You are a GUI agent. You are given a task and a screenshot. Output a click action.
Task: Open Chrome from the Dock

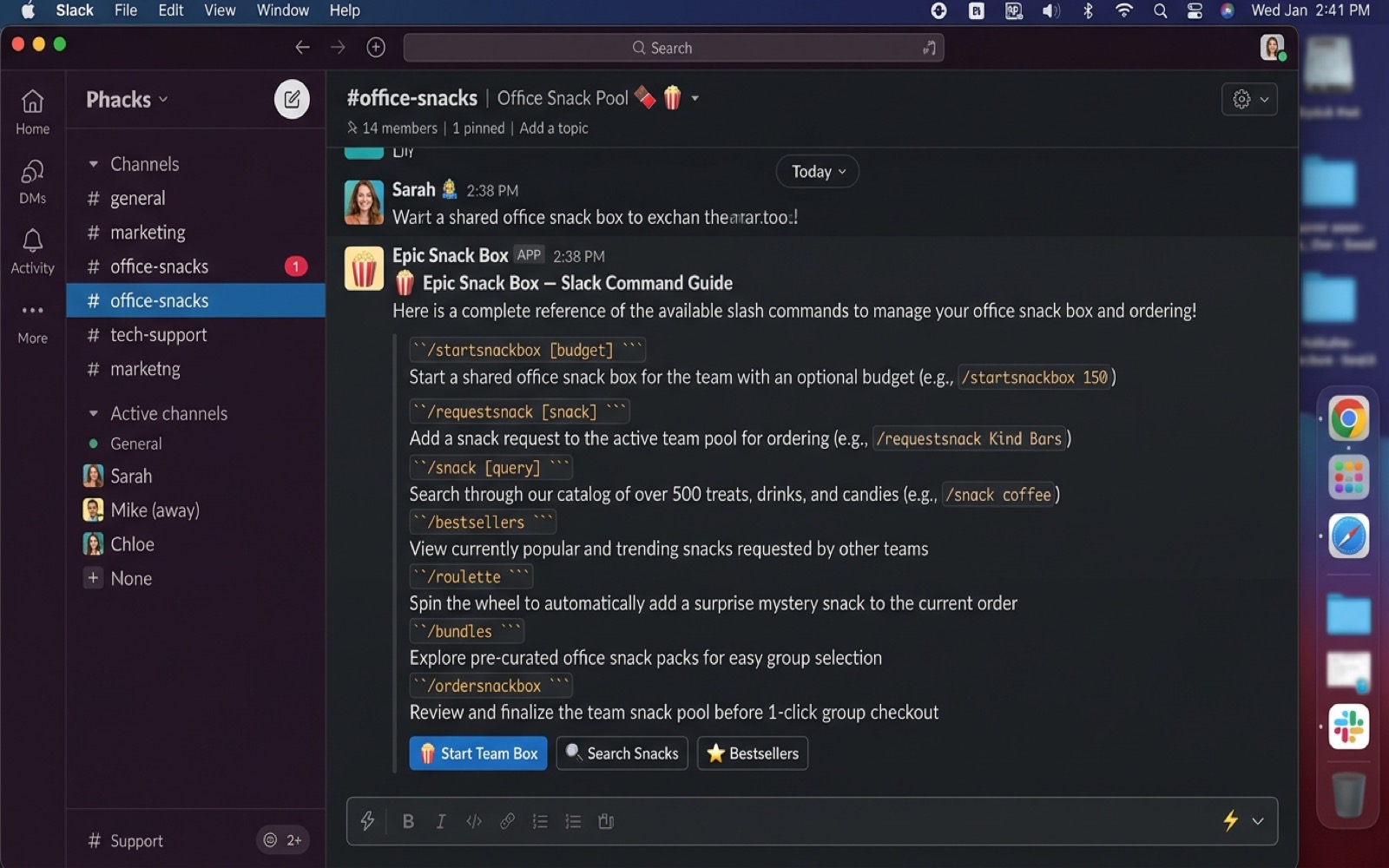click(1348, 420)
